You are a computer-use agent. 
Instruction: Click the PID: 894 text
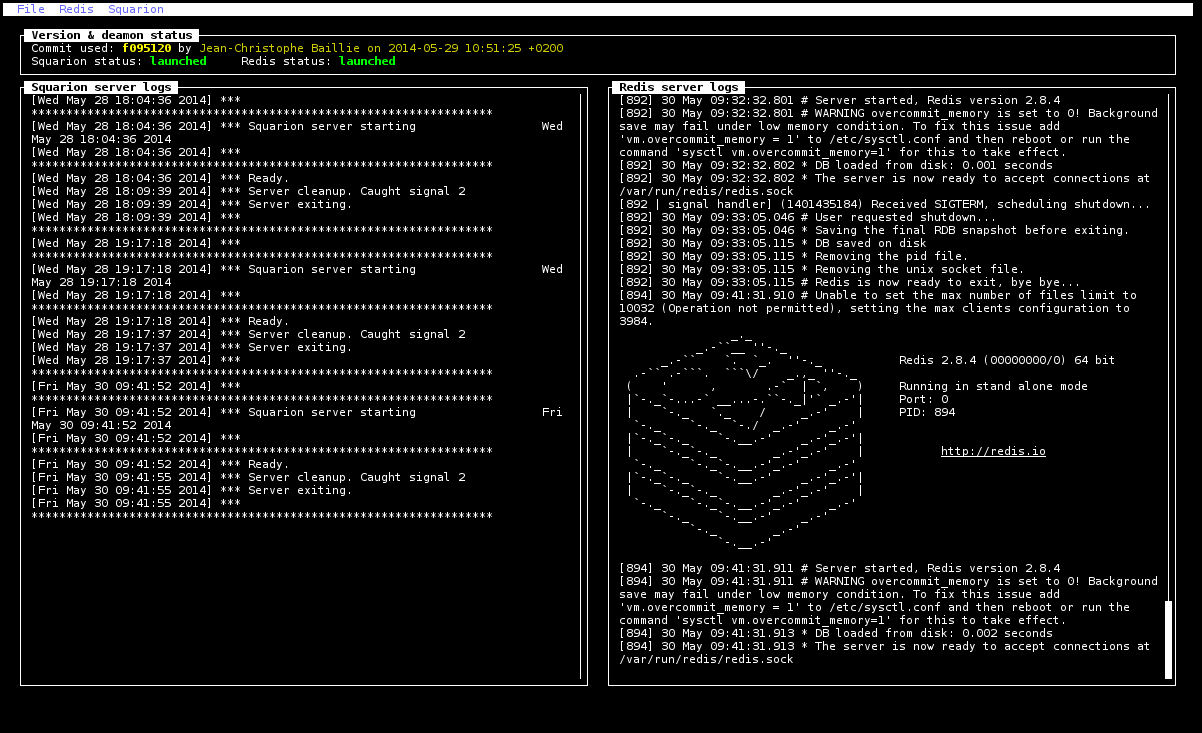click(926, 412)
